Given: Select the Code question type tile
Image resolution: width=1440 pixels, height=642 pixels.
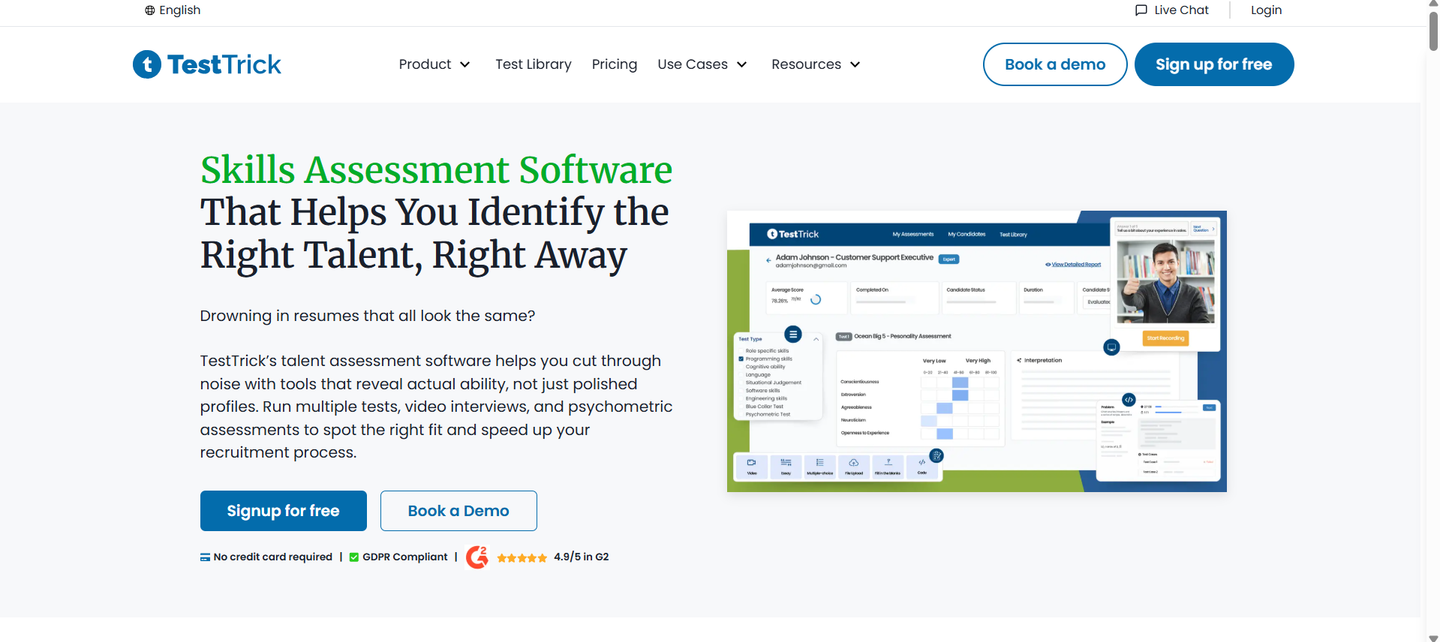Looking at the screenshot, I should 922,466.
